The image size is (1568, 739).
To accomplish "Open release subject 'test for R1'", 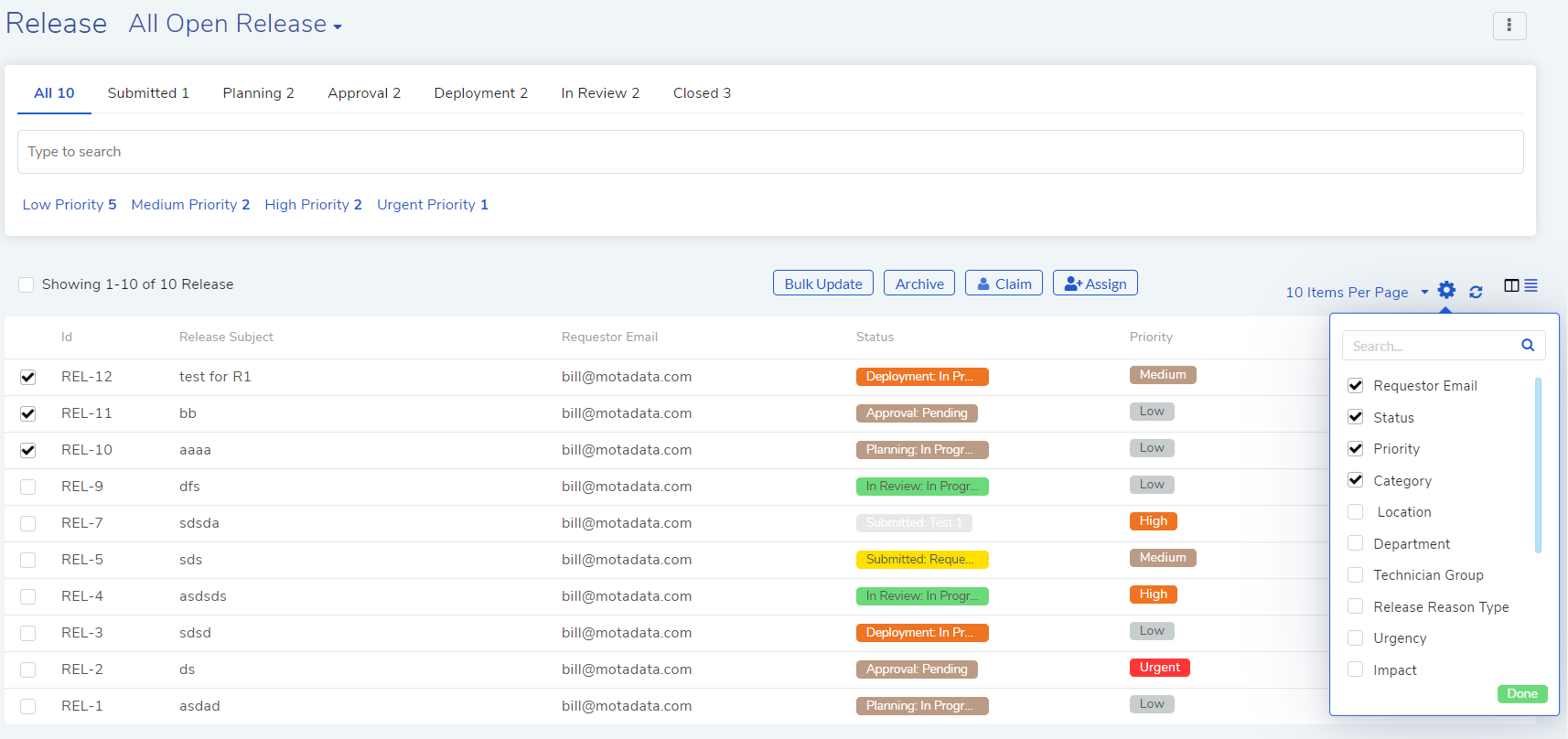I will pos(215,377).
